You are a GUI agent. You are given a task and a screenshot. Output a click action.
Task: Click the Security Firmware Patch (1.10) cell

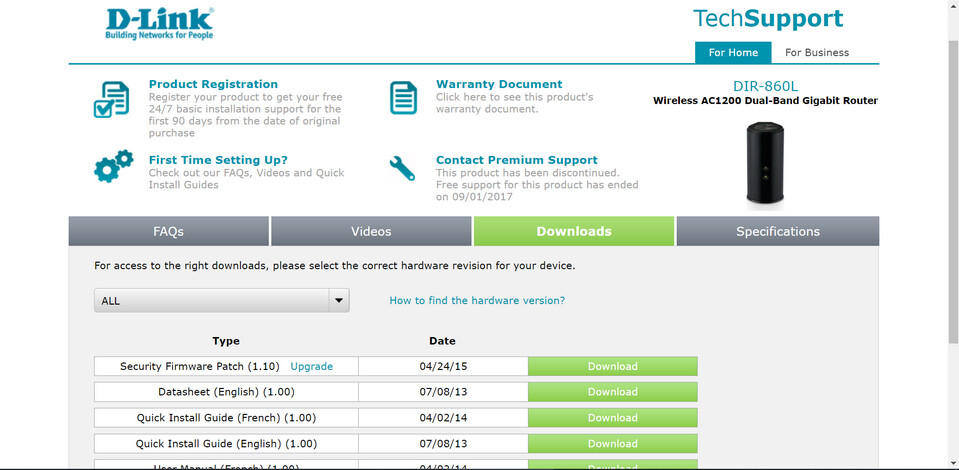tap(226, 367)
